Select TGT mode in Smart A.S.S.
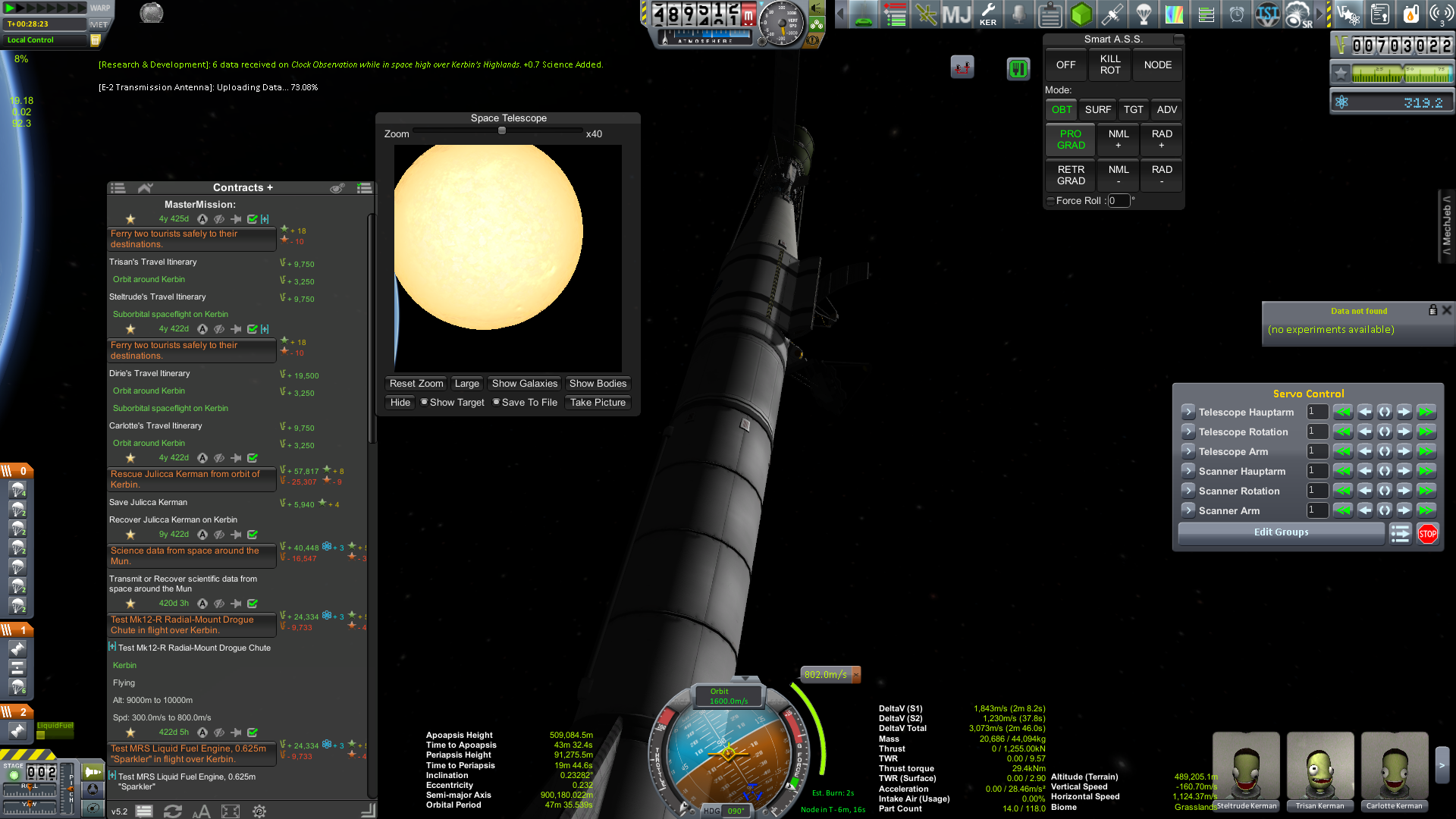 (1133, 110)
